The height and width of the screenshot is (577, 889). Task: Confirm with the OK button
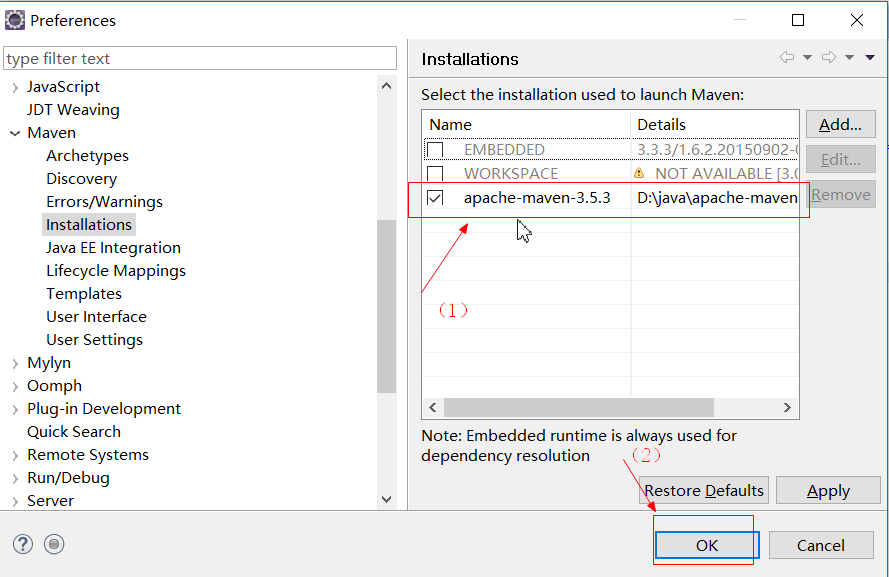(706, 545)
